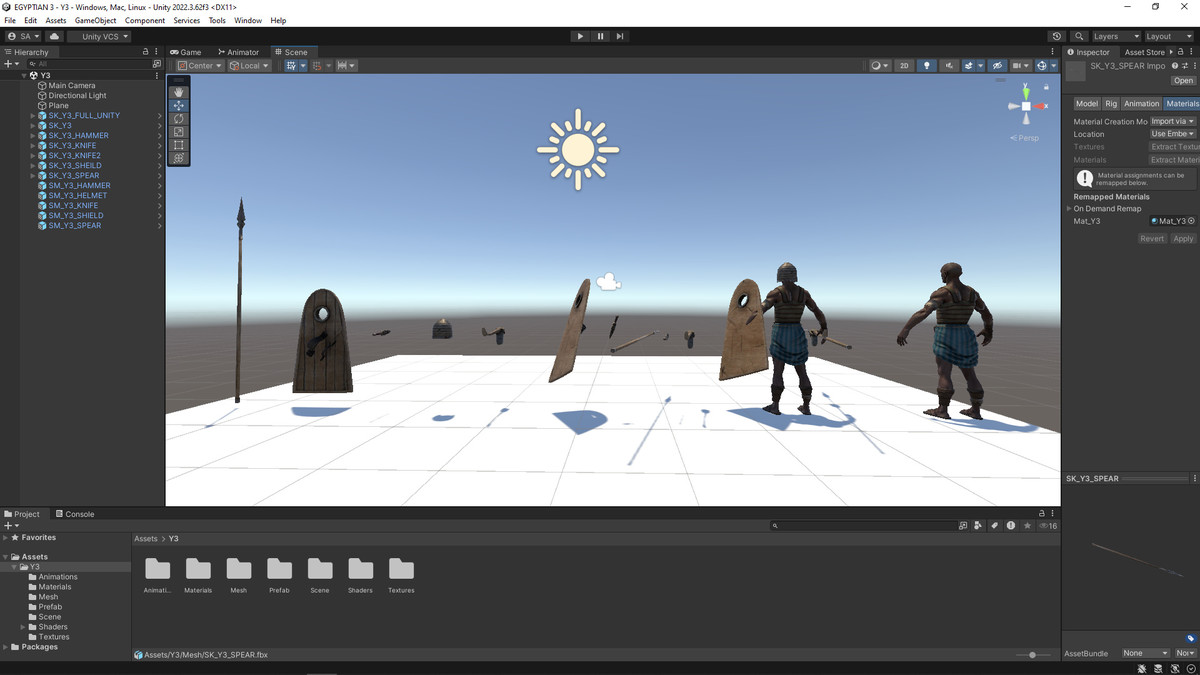Click the Open button in Inspector

click(x=1183, y=81)
